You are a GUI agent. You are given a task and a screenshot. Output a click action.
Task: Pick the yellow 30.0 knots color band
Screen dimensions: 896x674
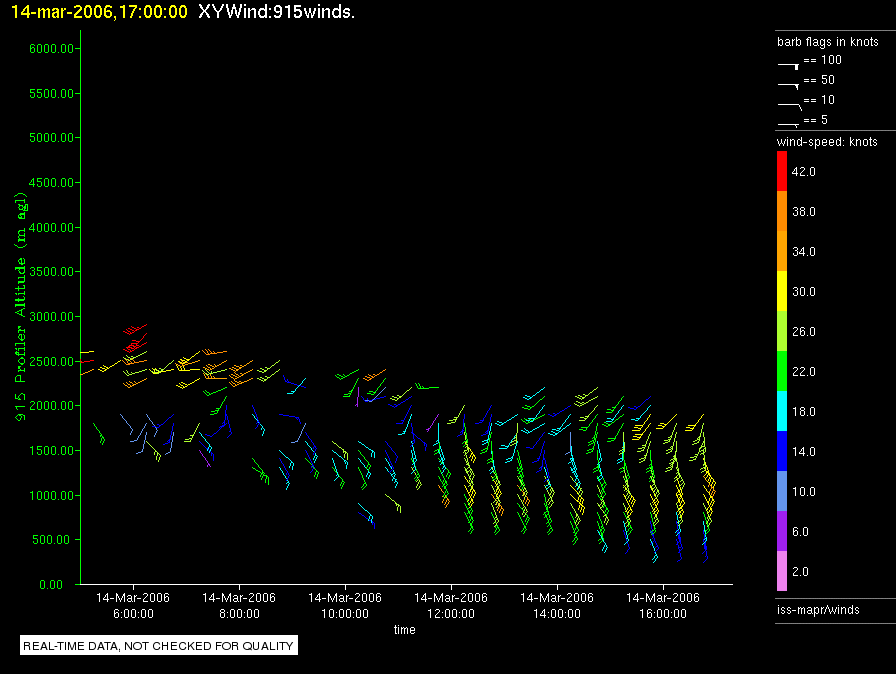782,292
